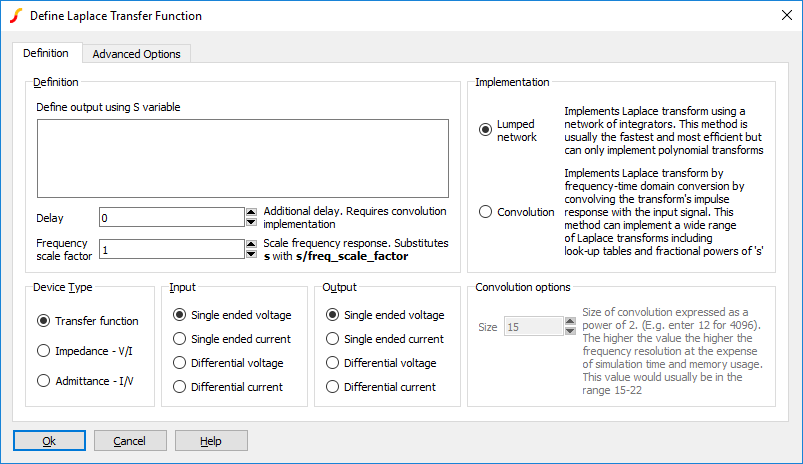
Task: Set Output to Single ended current
Action: (333, 339)
